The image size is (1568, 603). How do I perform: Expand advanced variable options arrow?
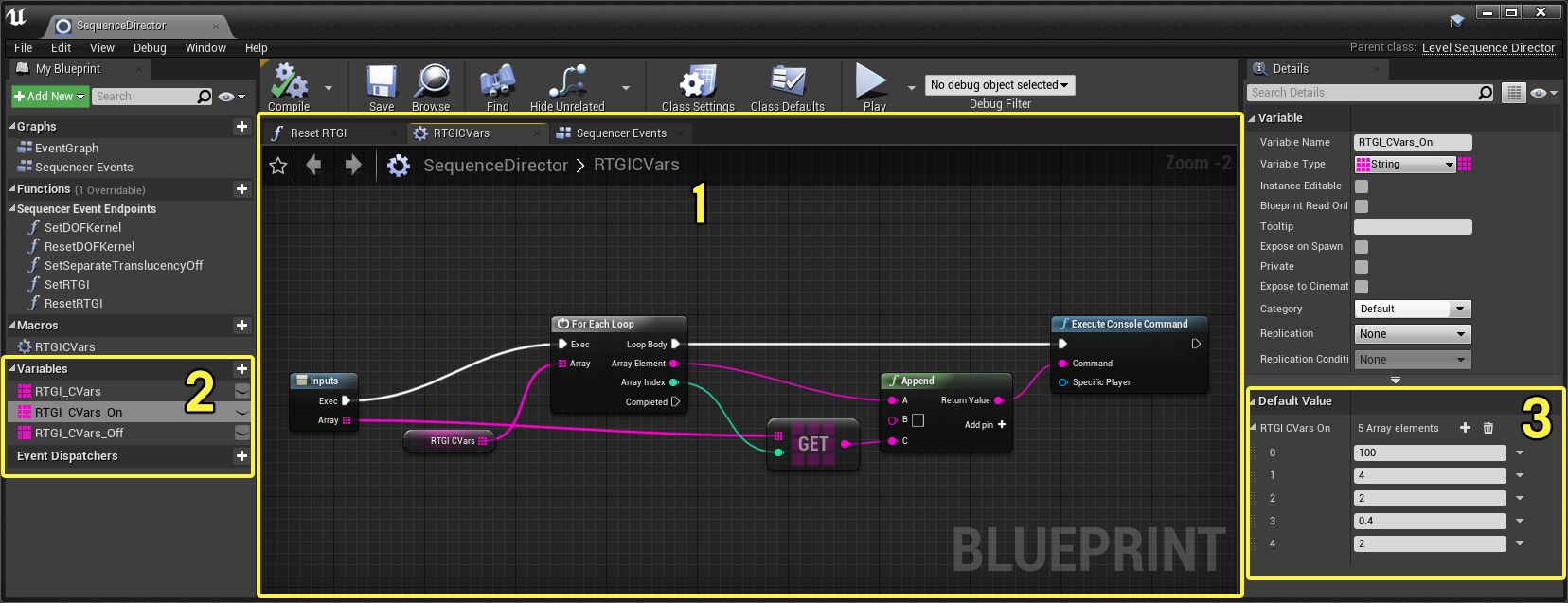point(1395,380)
